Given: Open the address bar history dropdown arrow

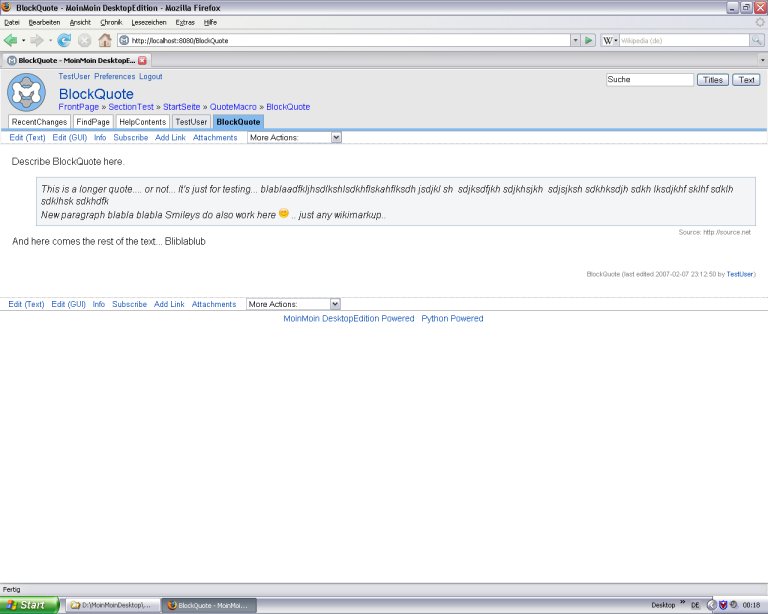Looking at the screenshot, I should click(x=574, y=40).
